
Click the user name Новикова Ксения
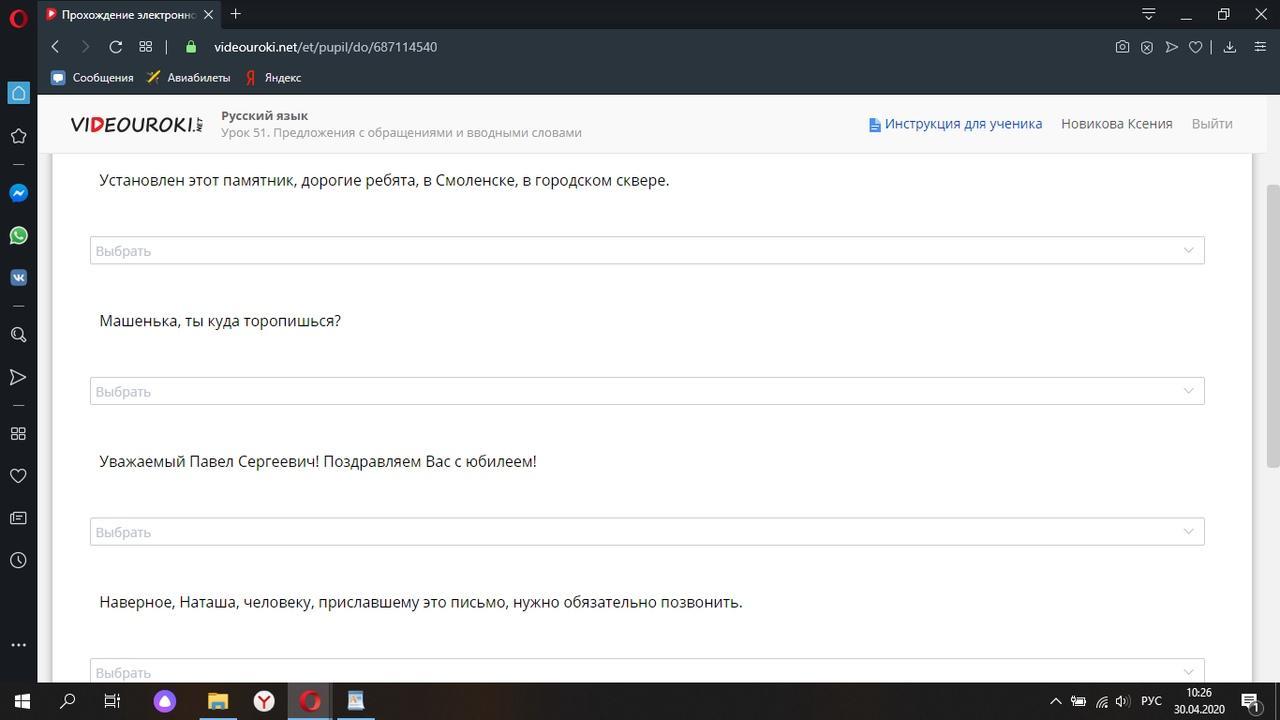tap(1117, 124)
